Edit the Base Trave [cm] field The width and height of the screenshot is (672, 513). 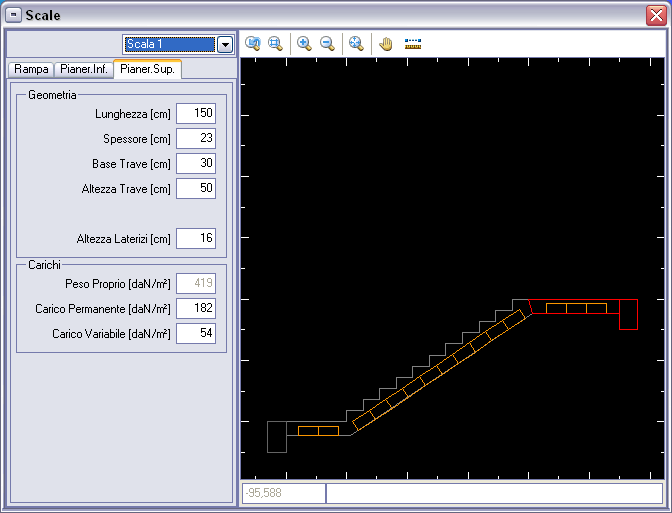(x=196, y=164)
